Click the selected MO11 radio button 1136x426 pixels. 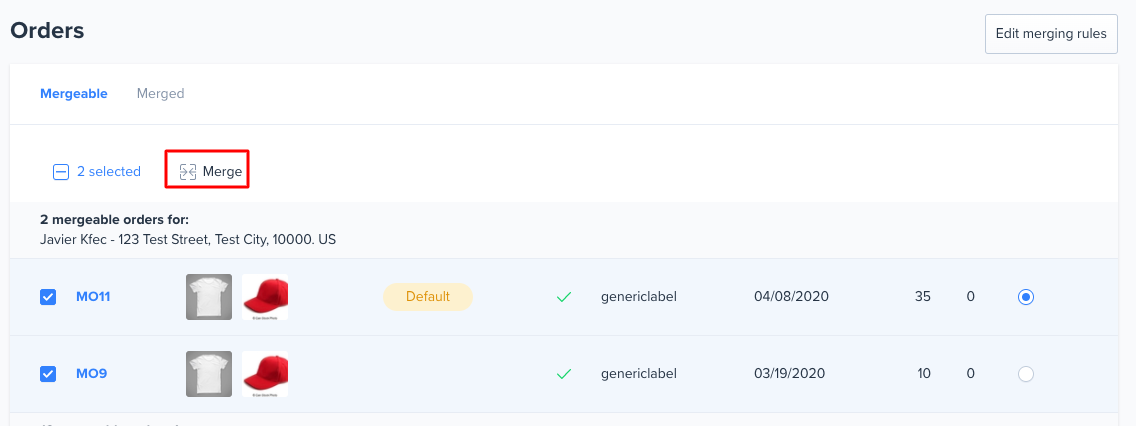click(x=1026, y=297)
